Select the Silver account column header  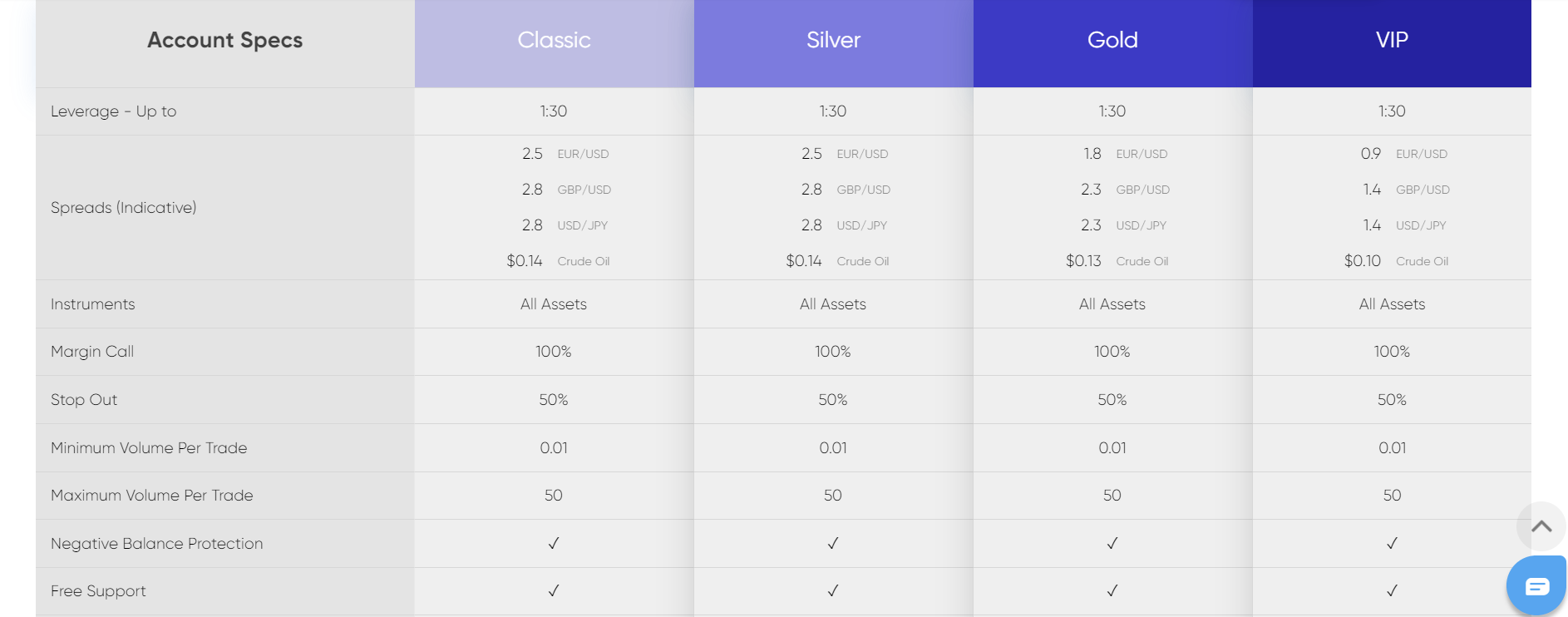(834, 43)
